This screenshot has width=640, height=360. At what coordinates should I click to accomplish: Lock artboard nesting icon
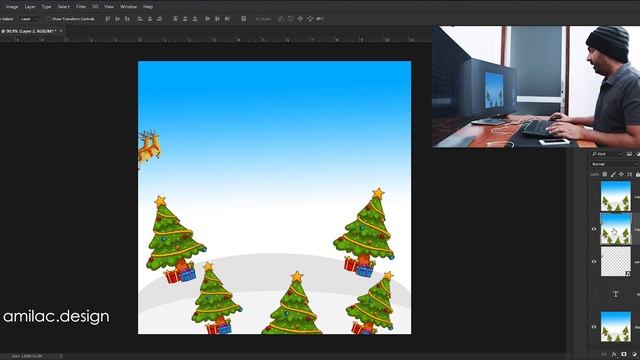(629, 174)
